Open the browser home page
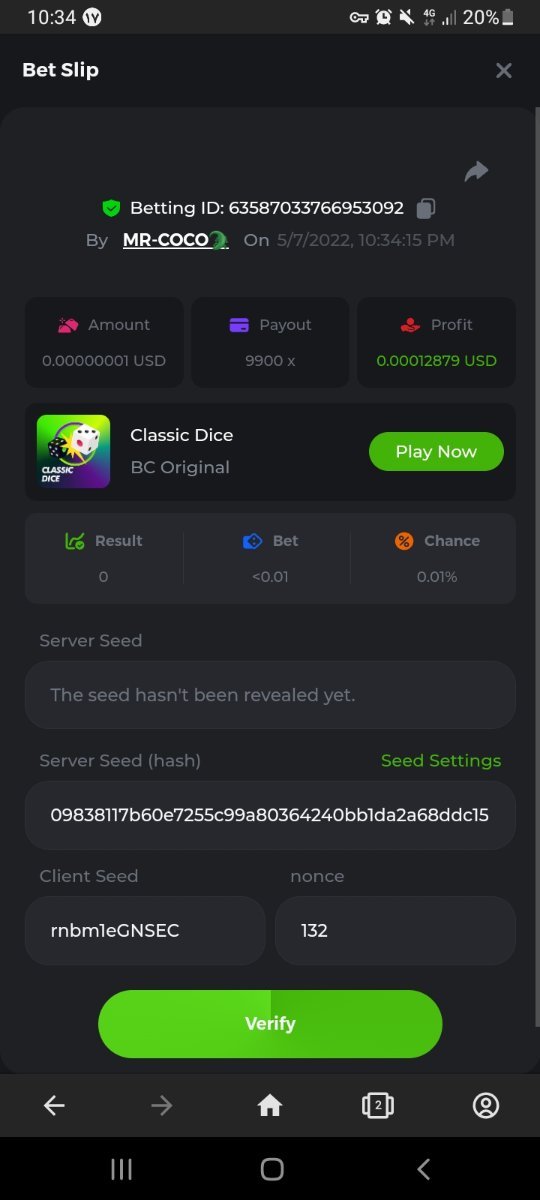Screen dimensions: 540x1200 (x=270, y=1105)
